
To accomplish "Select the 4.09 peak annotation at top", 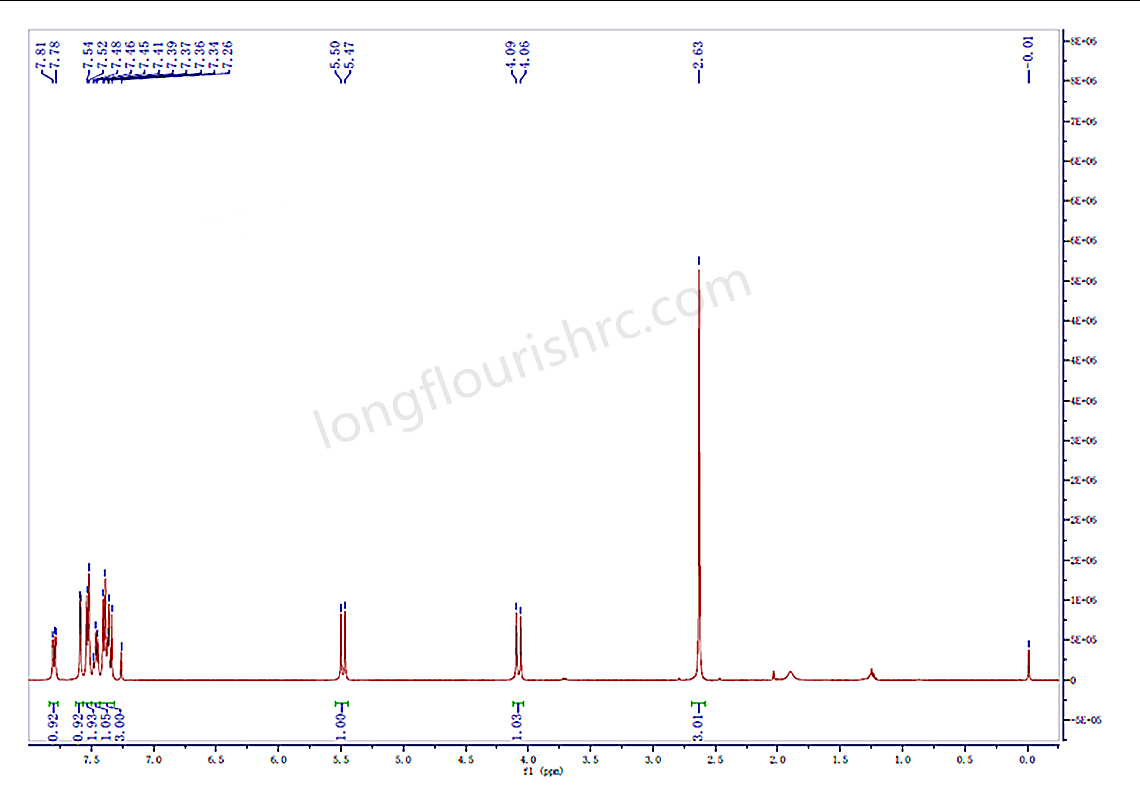I will 510,54.
